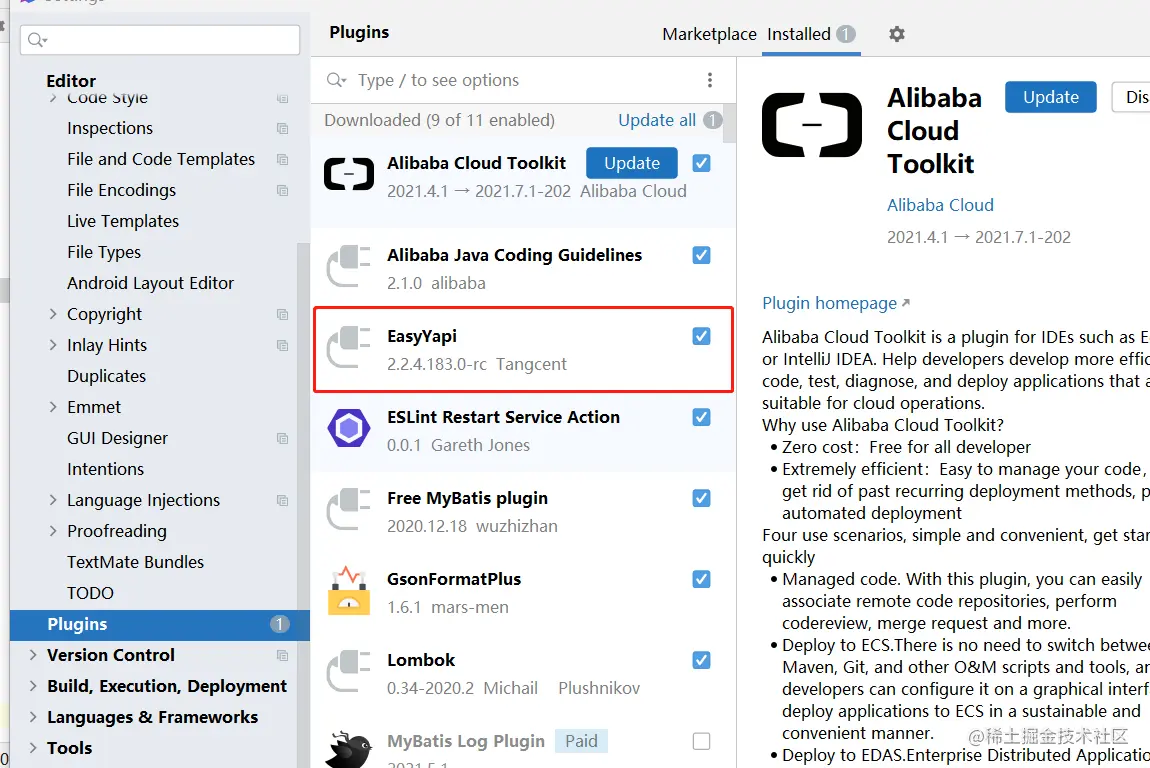Click the settings search magnifier icon
The image size is (1150, 768).
pyautogui.click(x=37, y=40)
